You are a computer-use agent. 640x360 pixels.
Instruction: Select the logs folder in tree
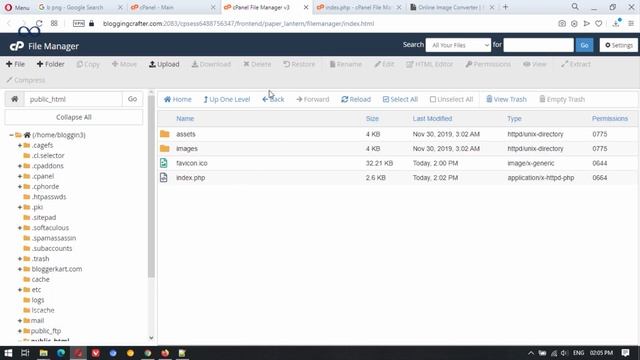[x=38, y=300]
